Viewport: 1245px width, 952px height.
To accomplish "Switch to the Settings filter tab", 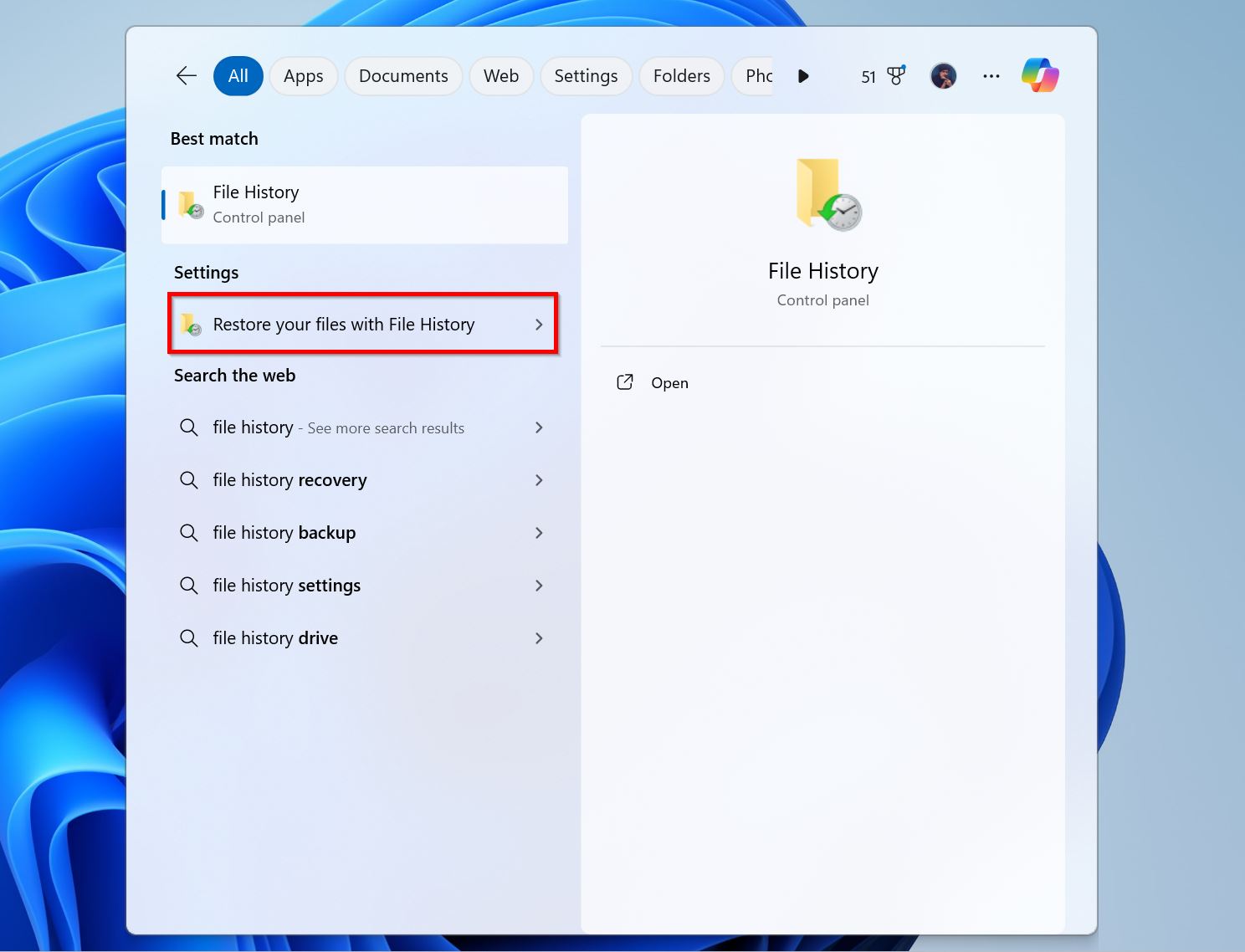I will [586, 75].
